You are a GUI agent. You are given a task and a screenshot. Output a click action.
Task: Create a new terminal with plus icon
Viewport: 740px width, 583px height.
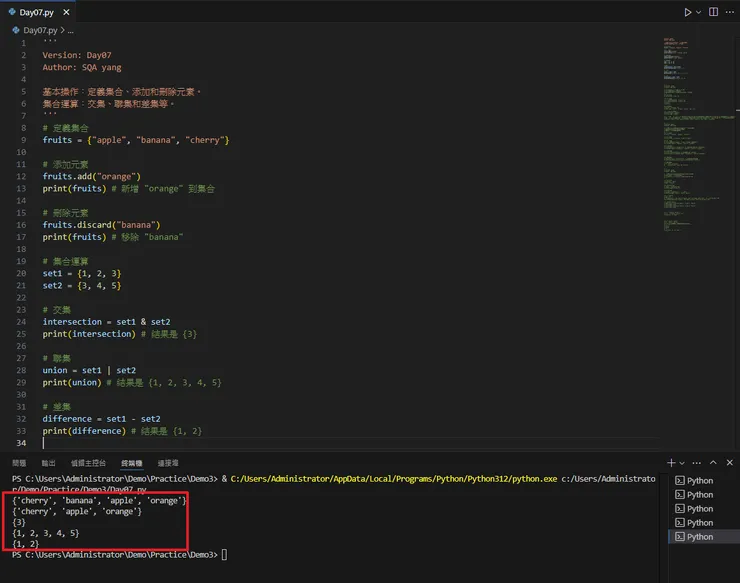point(671,463)
